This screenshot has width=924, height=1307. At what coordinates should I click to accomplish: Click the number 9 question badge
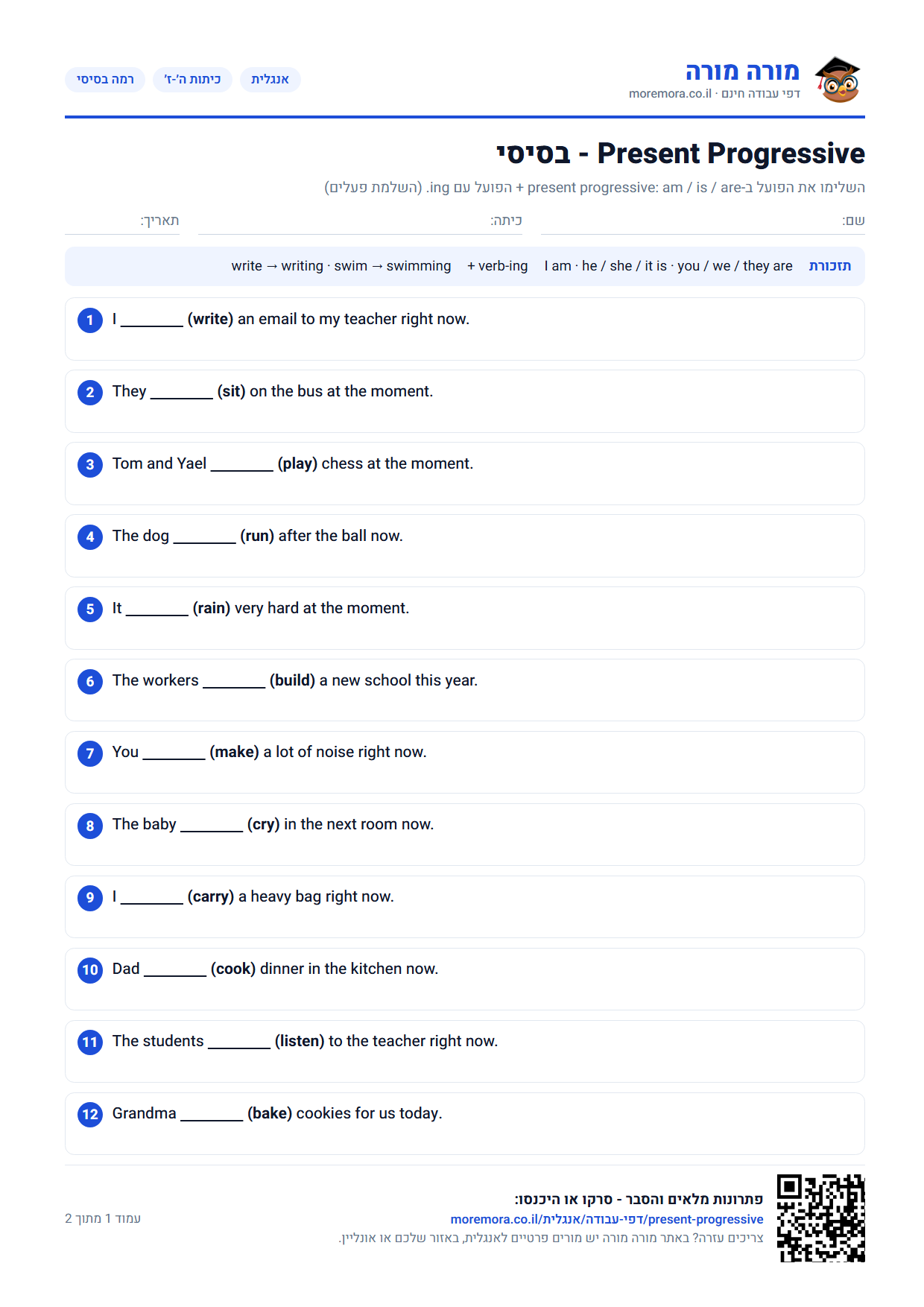click(x=90, y=898)
